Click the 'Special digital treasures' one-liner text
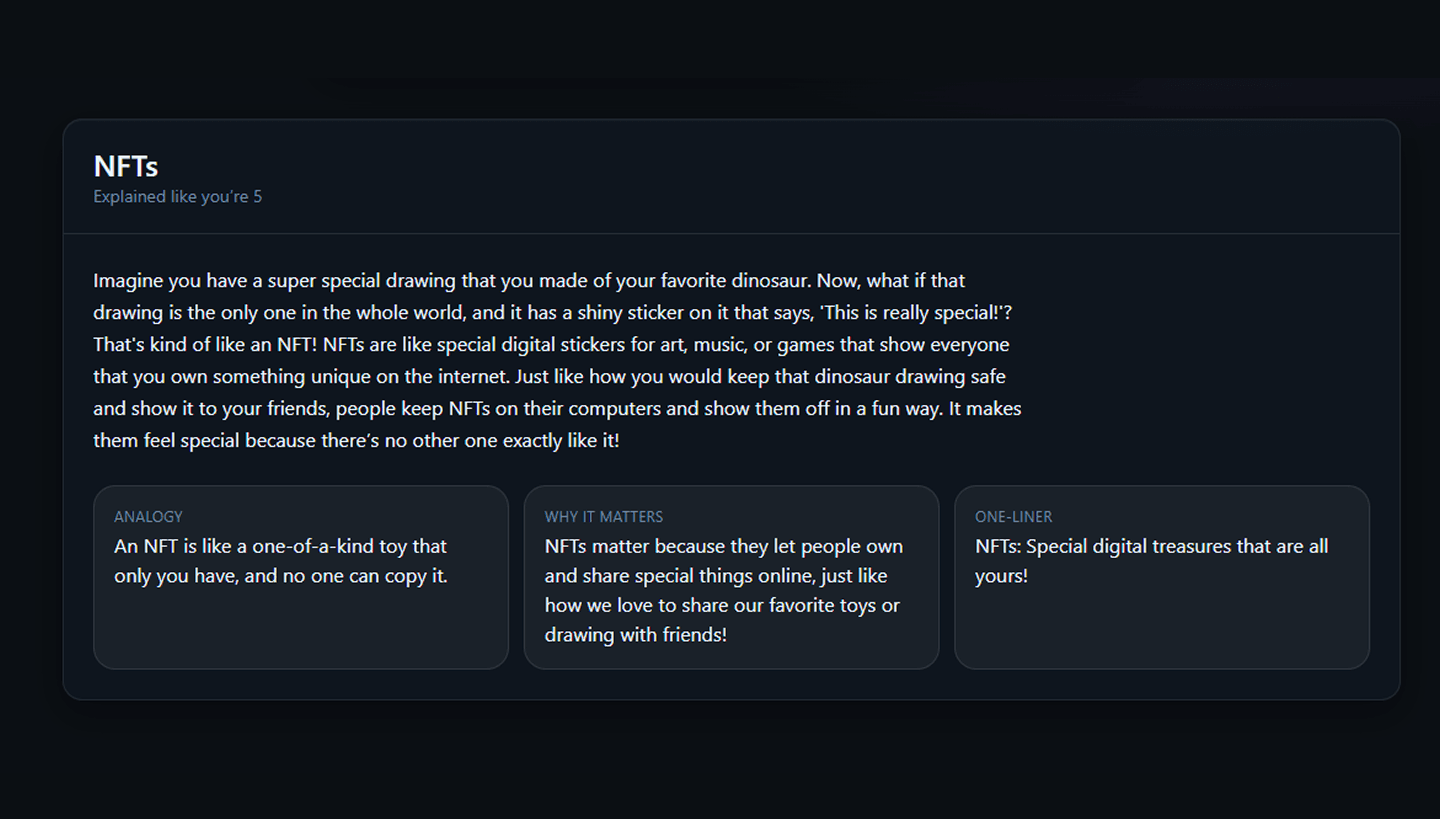The width and height of the screenshot is (1440, 819). 1151,547
